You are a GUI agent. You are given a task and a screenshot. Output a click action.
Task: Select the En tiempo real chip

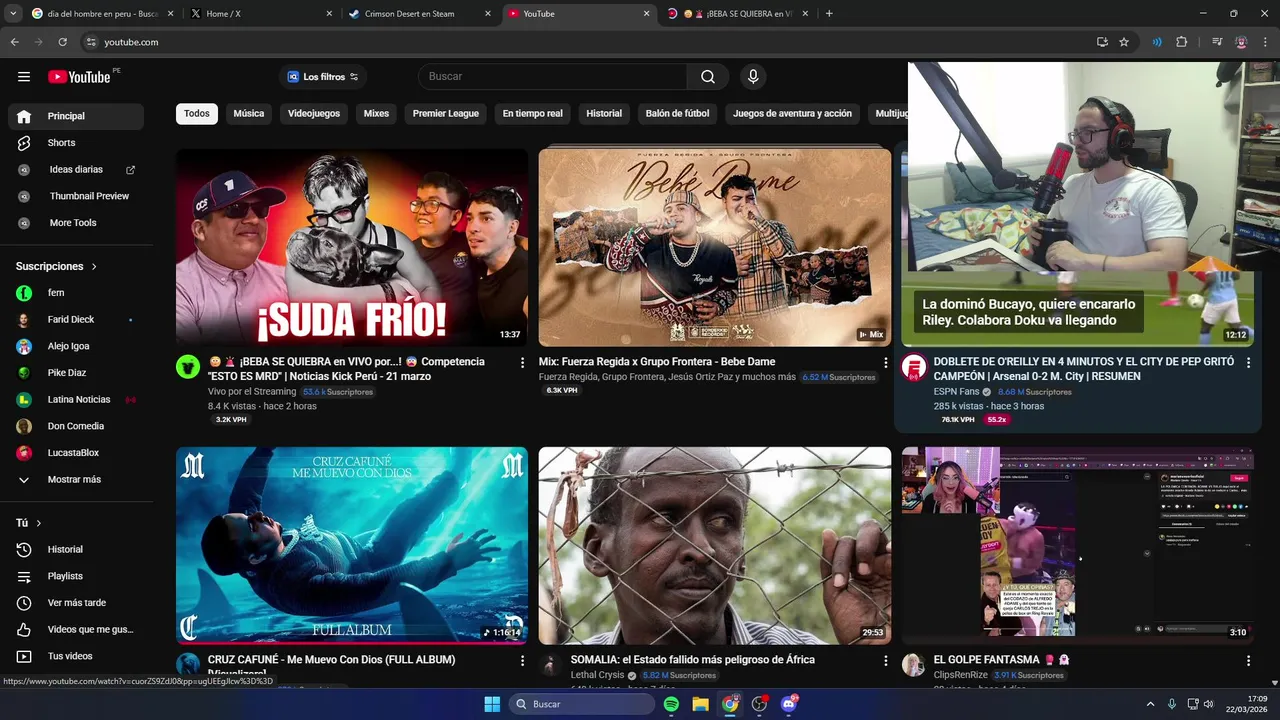(533, 114)
